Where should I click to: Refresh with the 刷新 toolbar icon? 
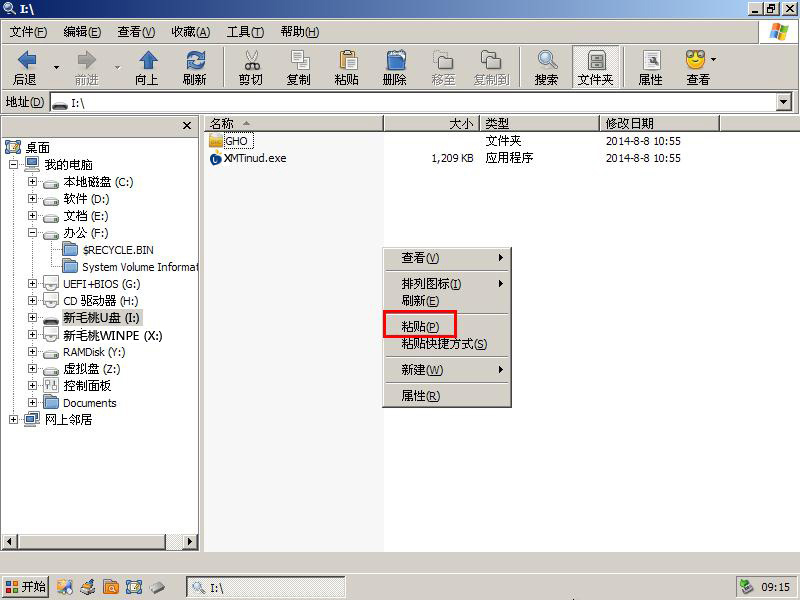pos(195,60)
